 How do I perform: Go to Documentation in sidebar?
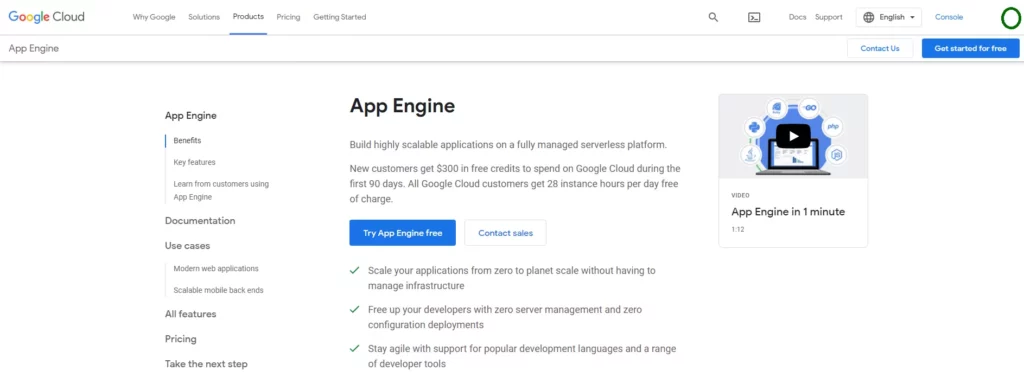200,221
